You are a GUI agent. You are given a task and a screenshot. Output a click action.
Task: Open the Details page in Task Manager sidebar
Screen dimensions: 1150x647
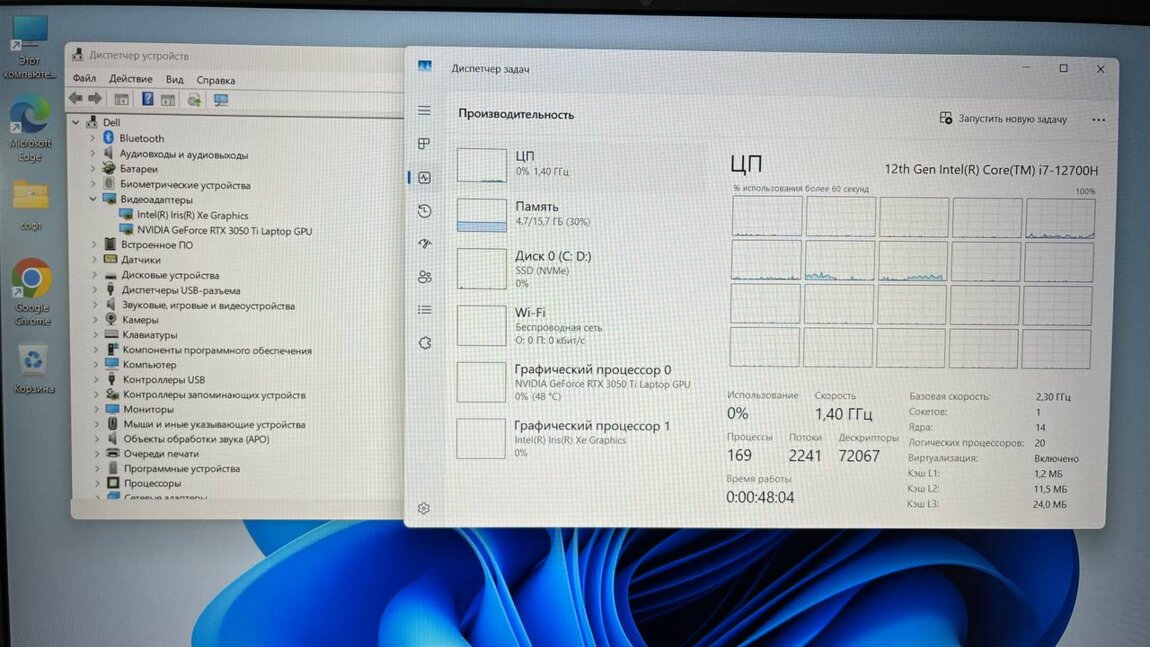(424, 310)
